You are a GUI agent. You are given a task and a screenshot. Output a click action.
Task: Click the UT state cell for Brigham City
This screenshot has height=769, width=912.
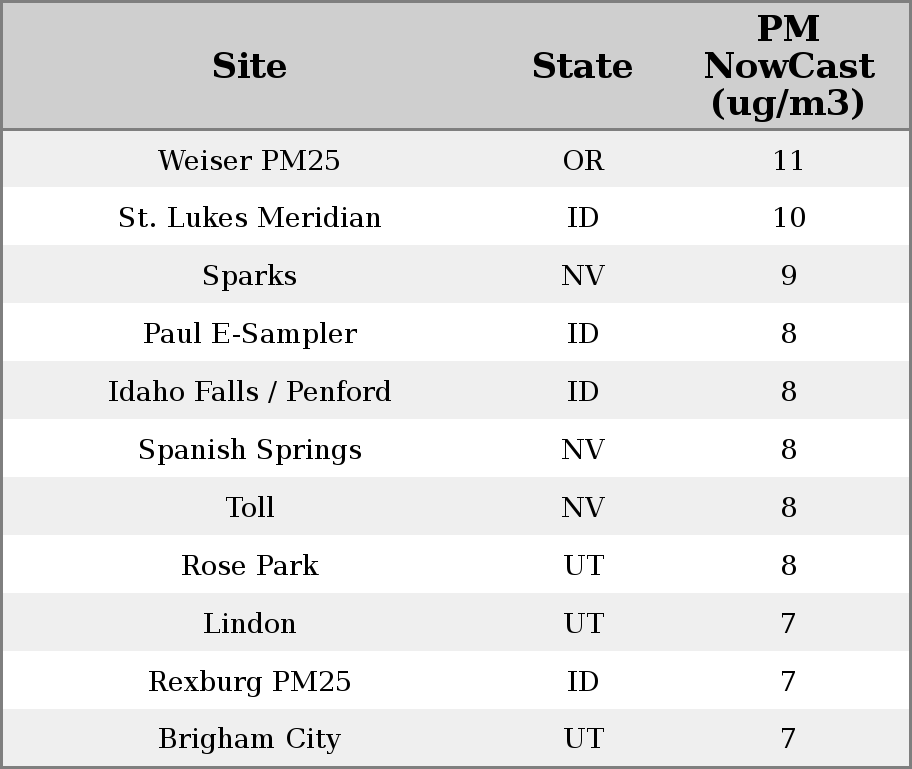tap(583, 739)
